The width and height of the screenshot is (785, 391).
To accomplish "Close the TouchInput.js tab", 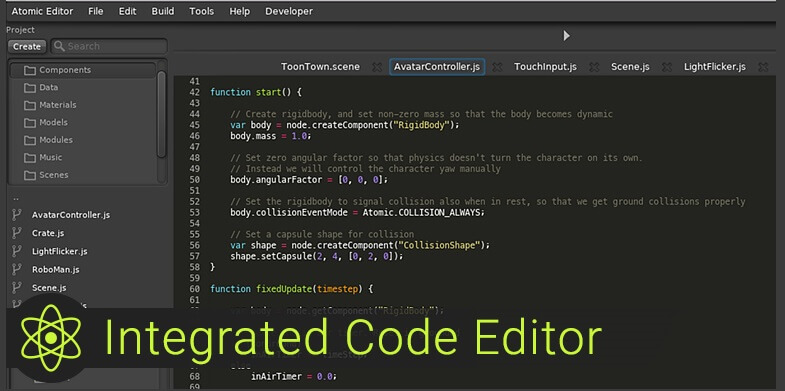I will pos(594,67).
